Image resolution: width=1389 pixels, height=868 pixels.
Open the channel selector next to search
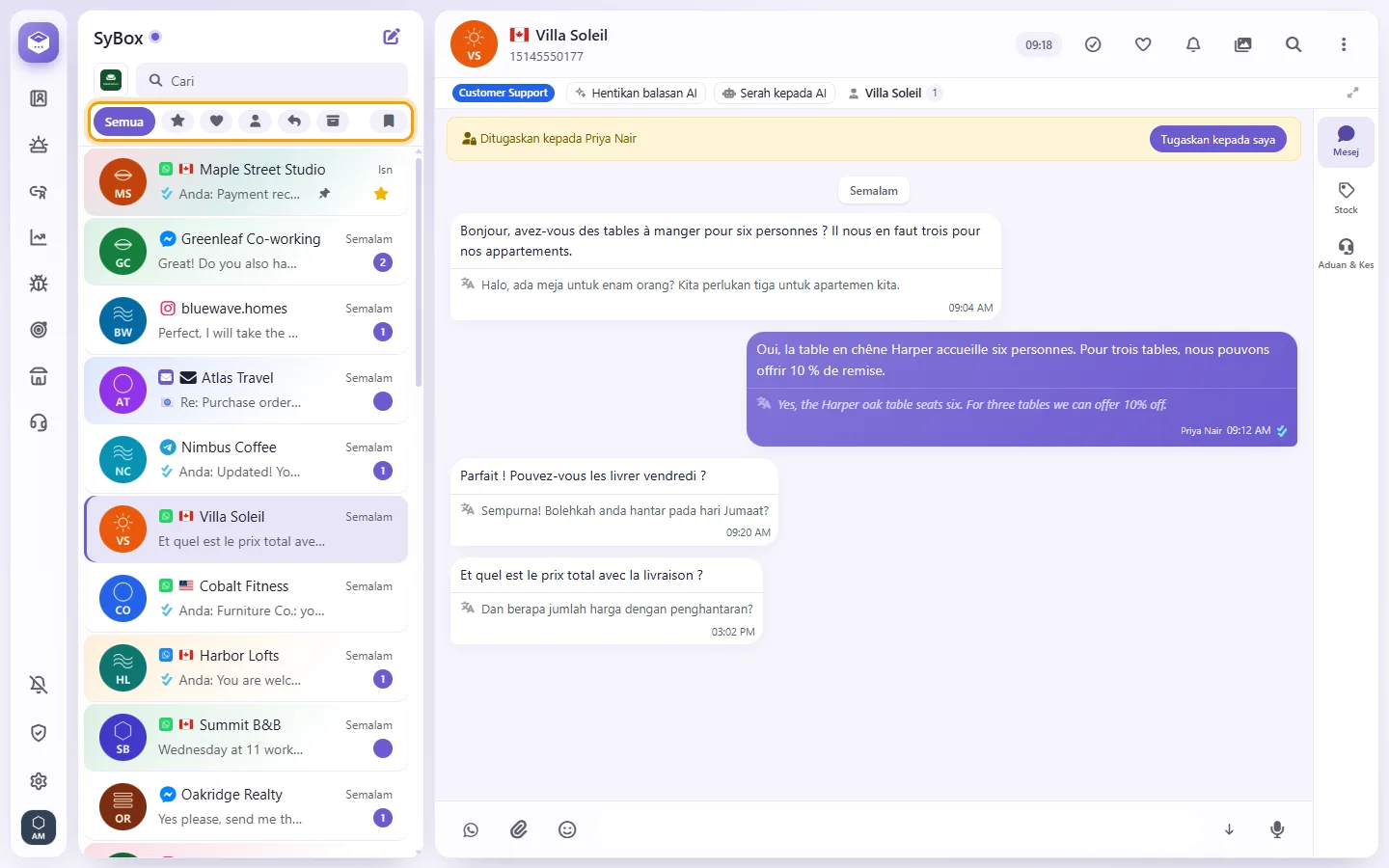[111, 80]
